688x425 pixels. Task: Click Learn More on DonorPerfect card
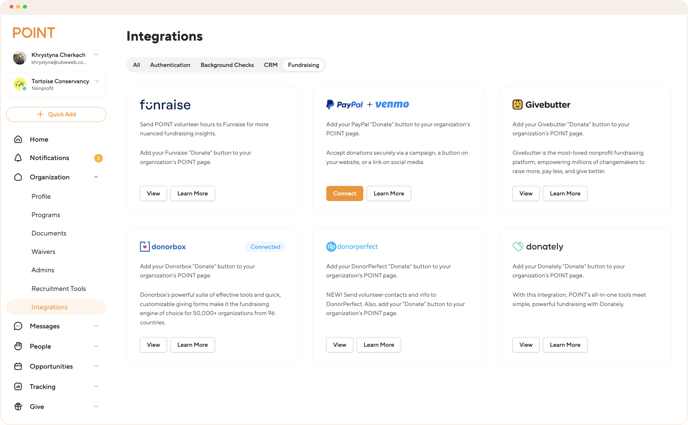(379, 345)
